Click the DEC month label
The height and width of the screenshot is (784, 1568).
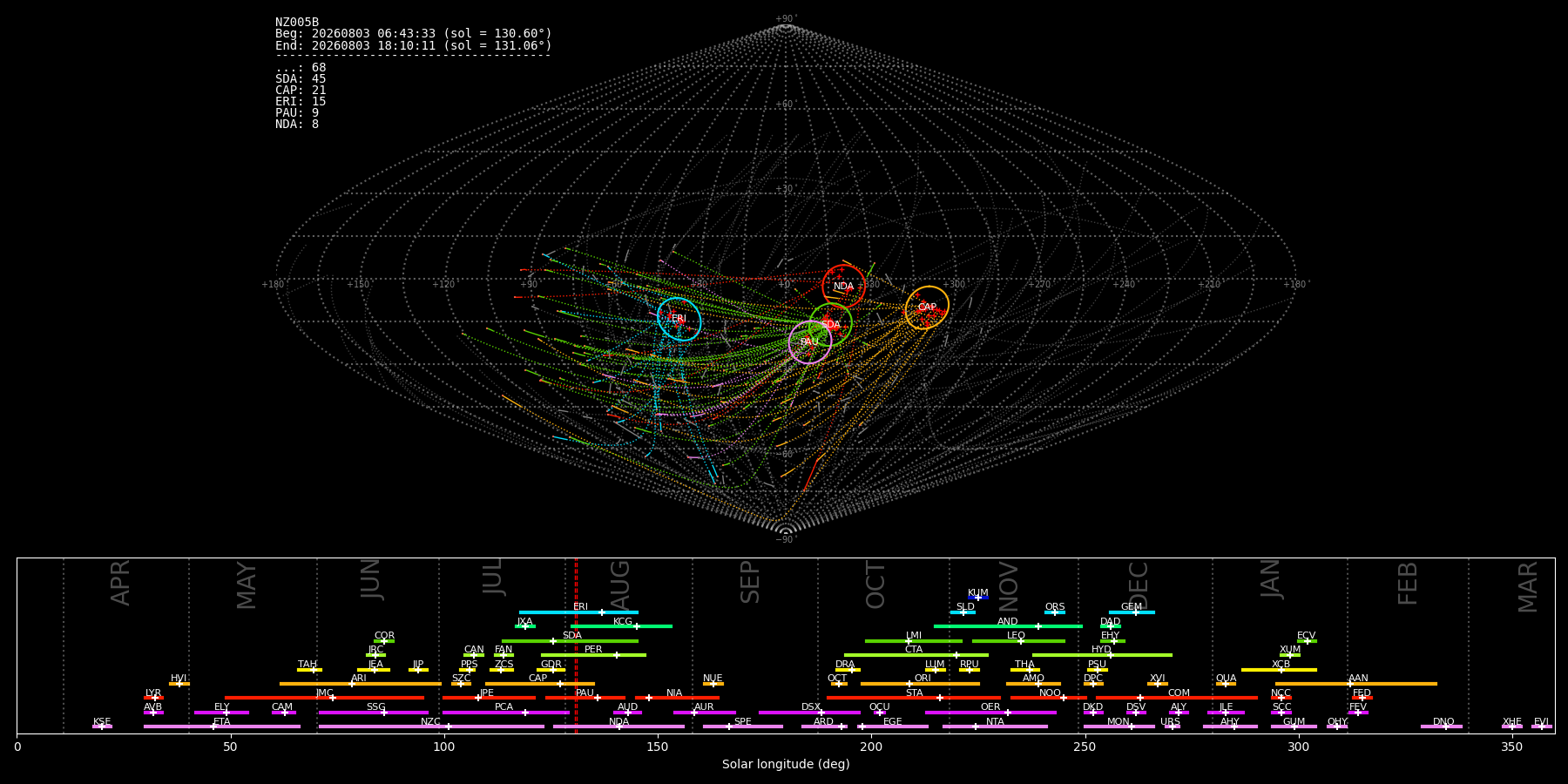click(1139, 585)
